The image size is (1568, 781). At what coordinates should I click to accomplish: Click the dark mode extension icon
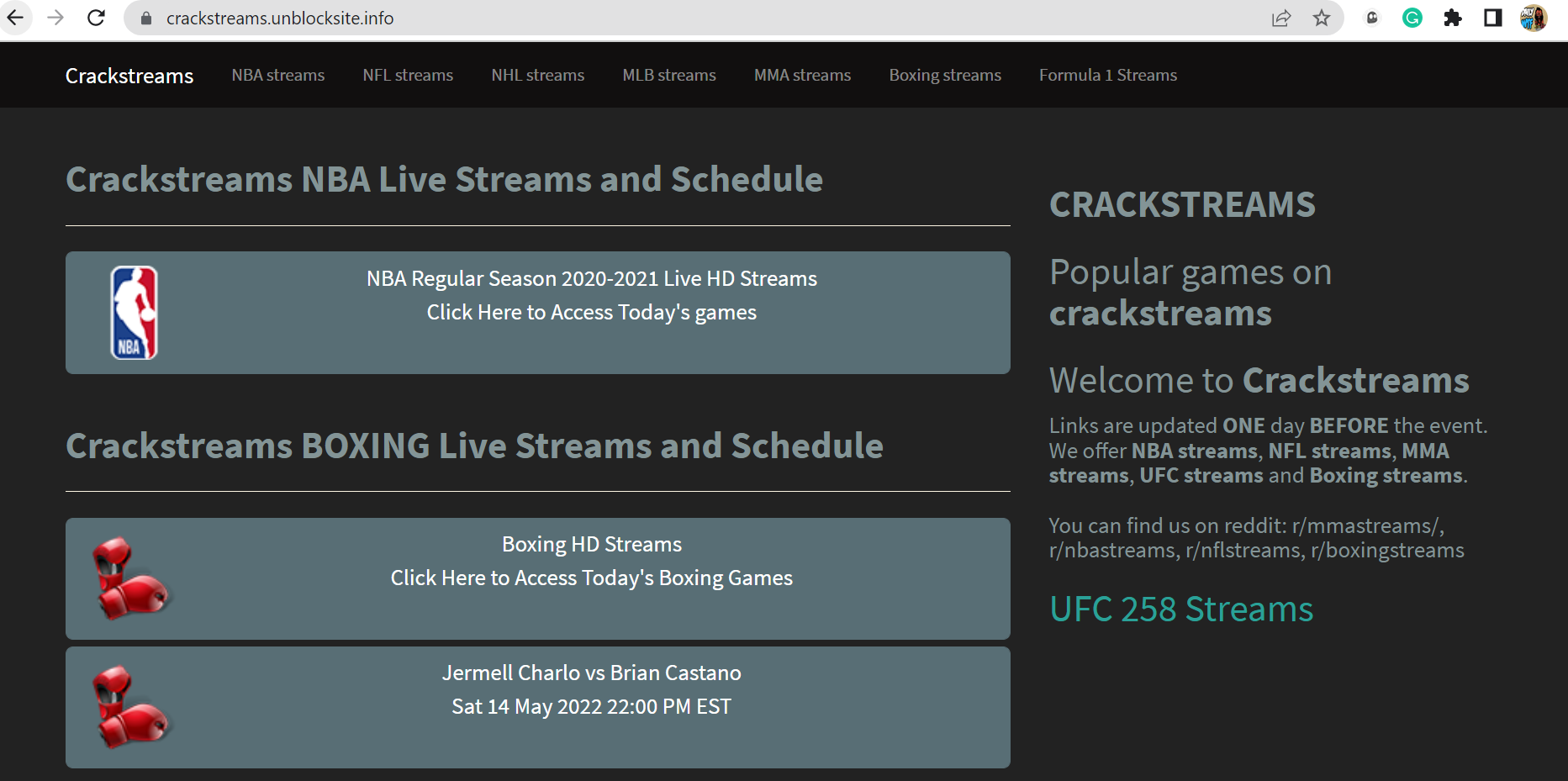[1493, 18]
